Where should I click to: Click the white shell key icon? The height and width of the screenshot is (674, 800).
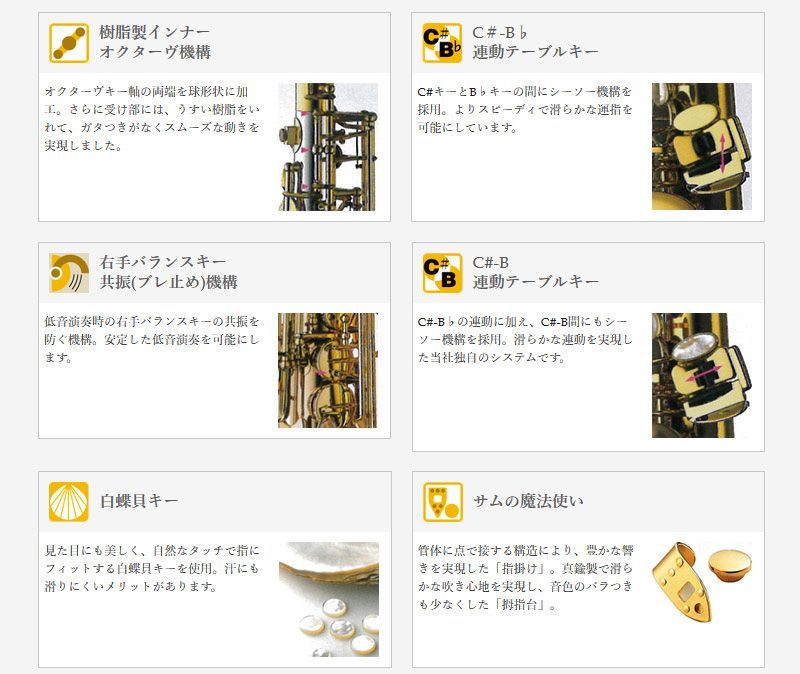(69, 502)
